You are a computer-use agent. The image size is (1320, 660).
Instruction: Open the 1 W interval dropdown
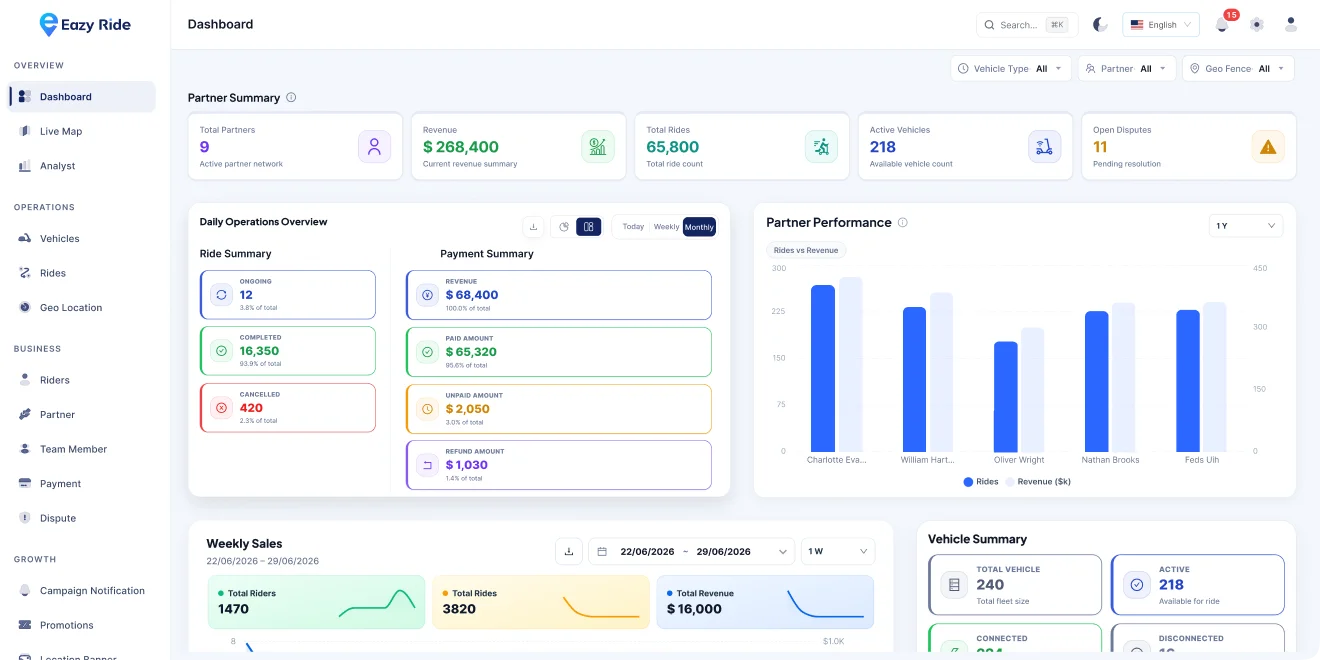838,551
